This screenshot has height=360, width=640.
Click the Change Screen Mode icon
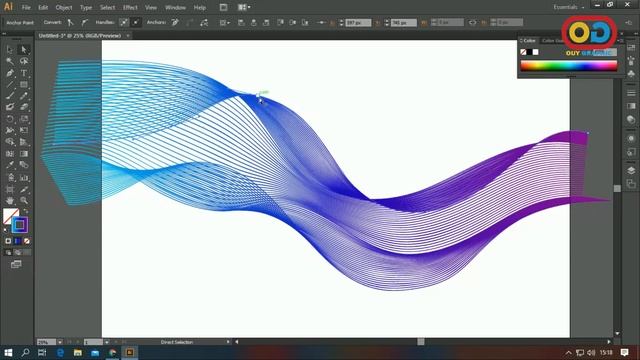point(16,264)
